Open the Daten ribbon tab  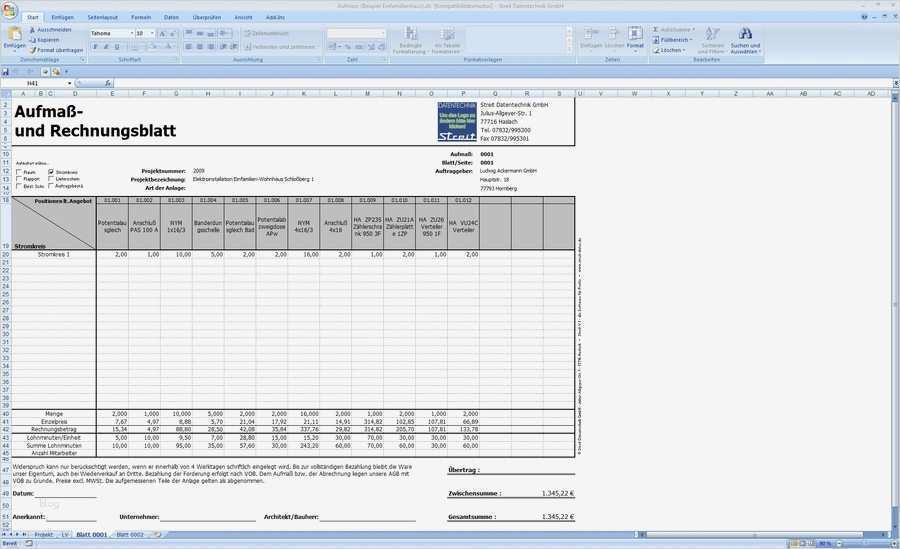click(172, 18)
